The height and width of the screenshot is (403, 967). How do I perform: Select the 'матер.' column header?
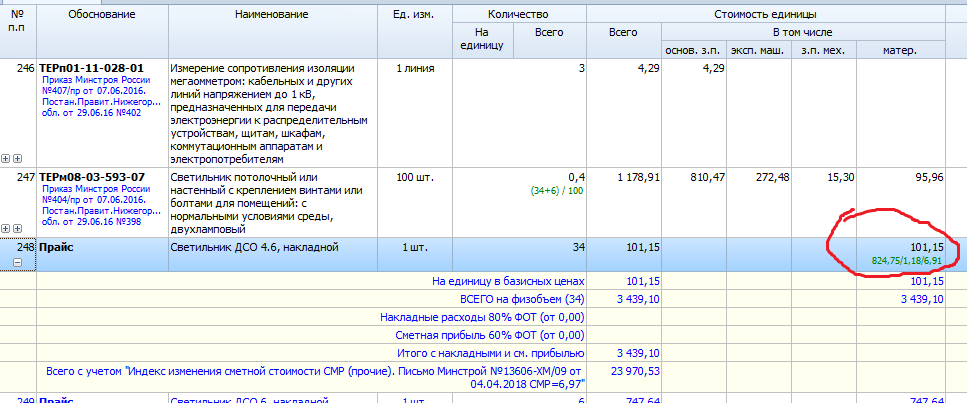coord(900,51)
